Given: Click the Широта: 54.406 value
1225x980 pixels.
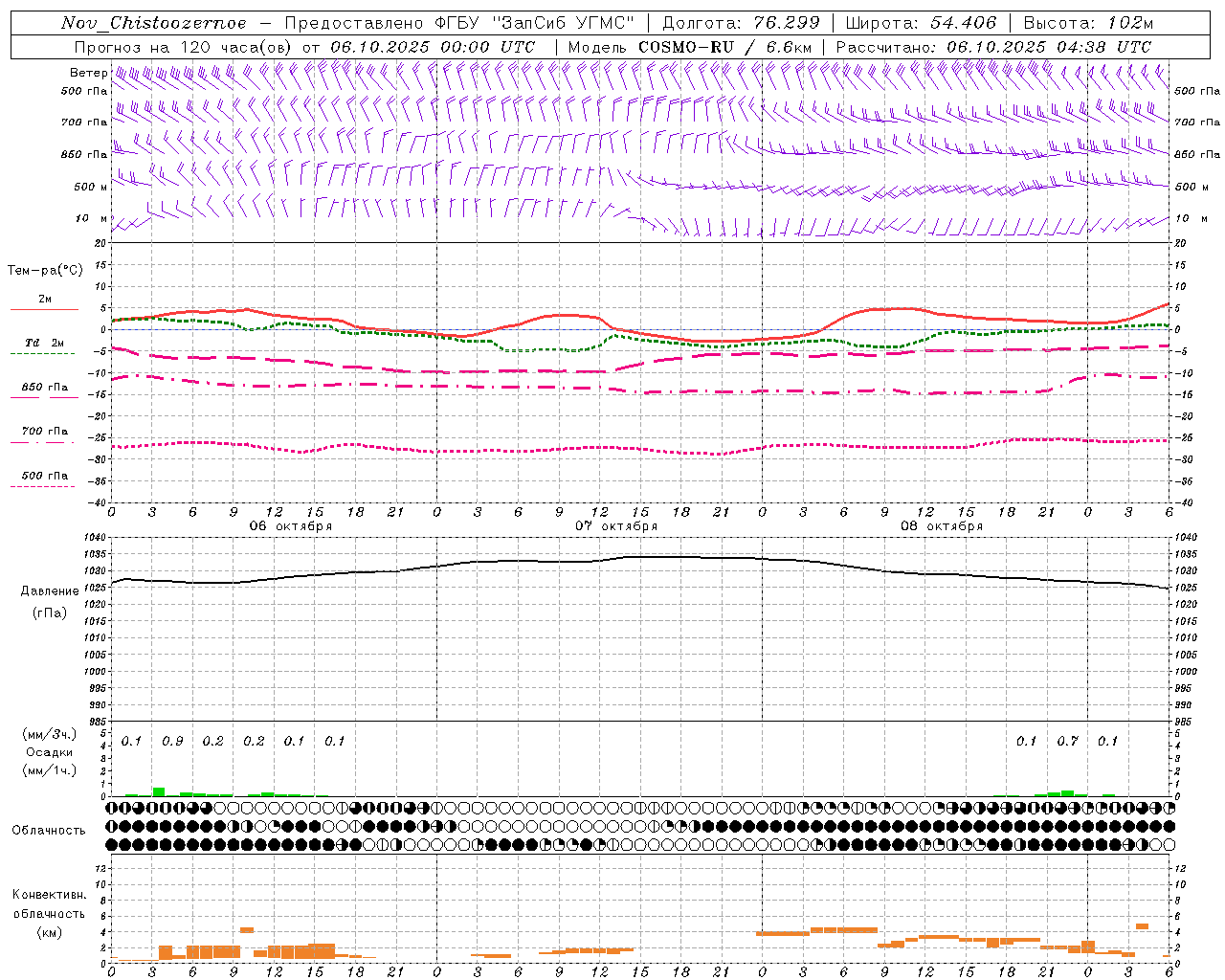Looking at the screenshot, I should [921, 23].
